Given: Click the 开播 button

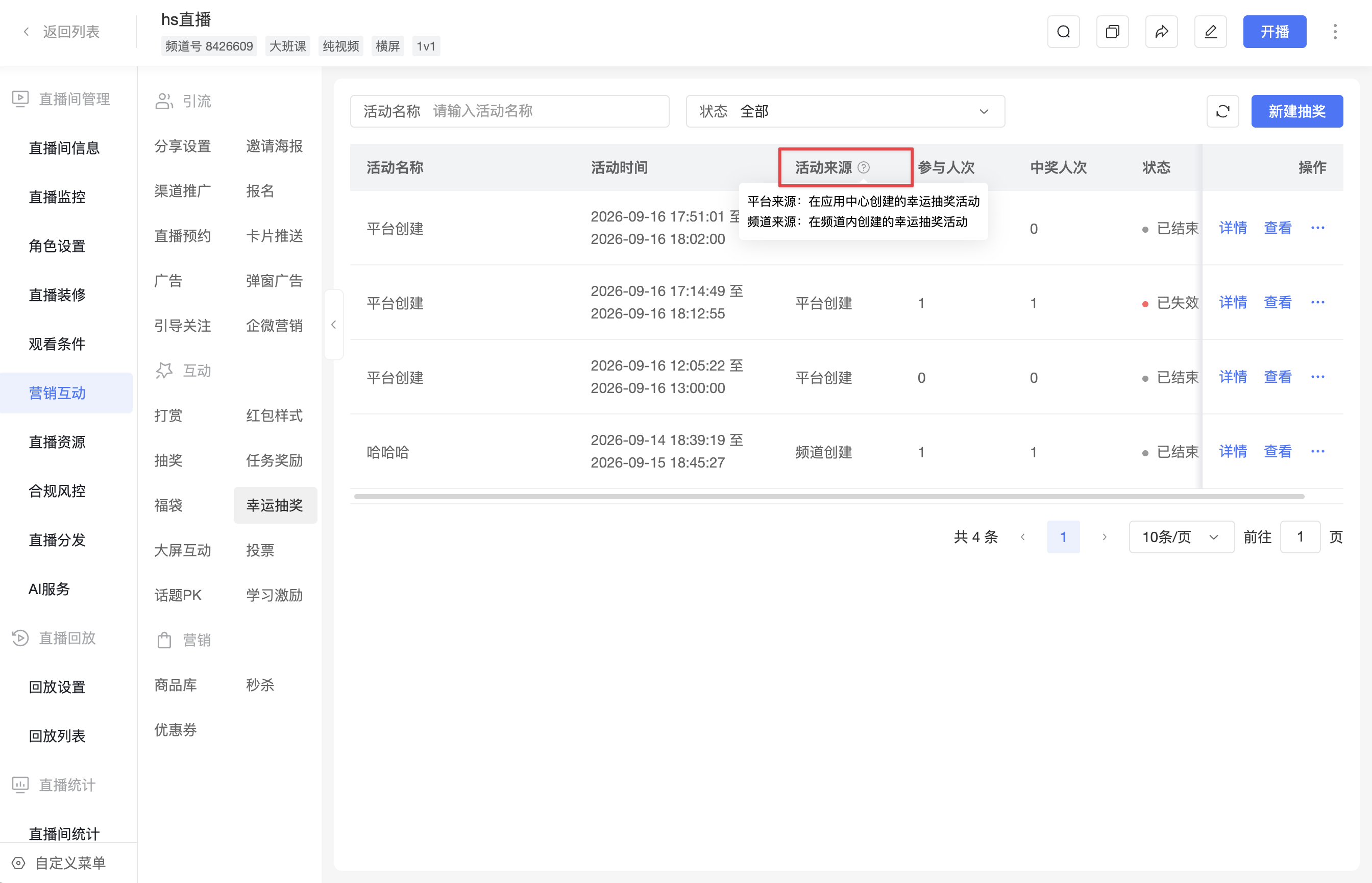Looking at the screenshot, I should tap(1275, 32).
